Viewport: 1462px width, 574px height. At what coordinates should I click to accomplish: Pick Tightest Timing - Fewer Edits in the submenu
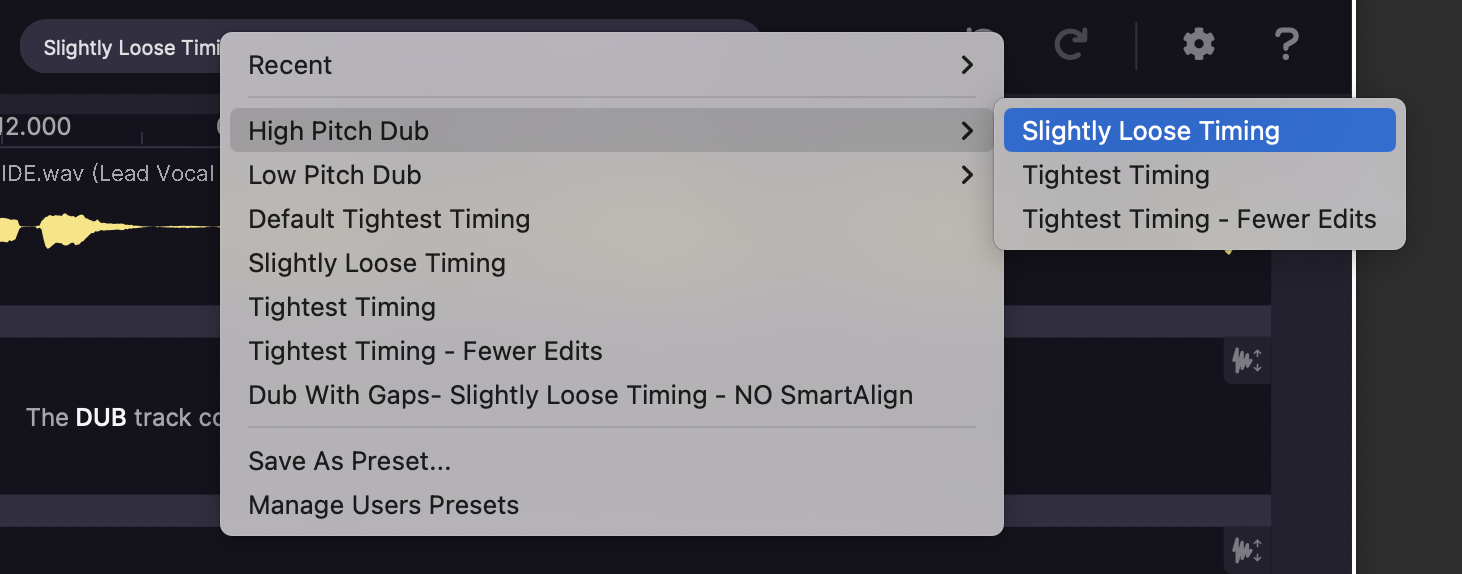click(1199, 219)
